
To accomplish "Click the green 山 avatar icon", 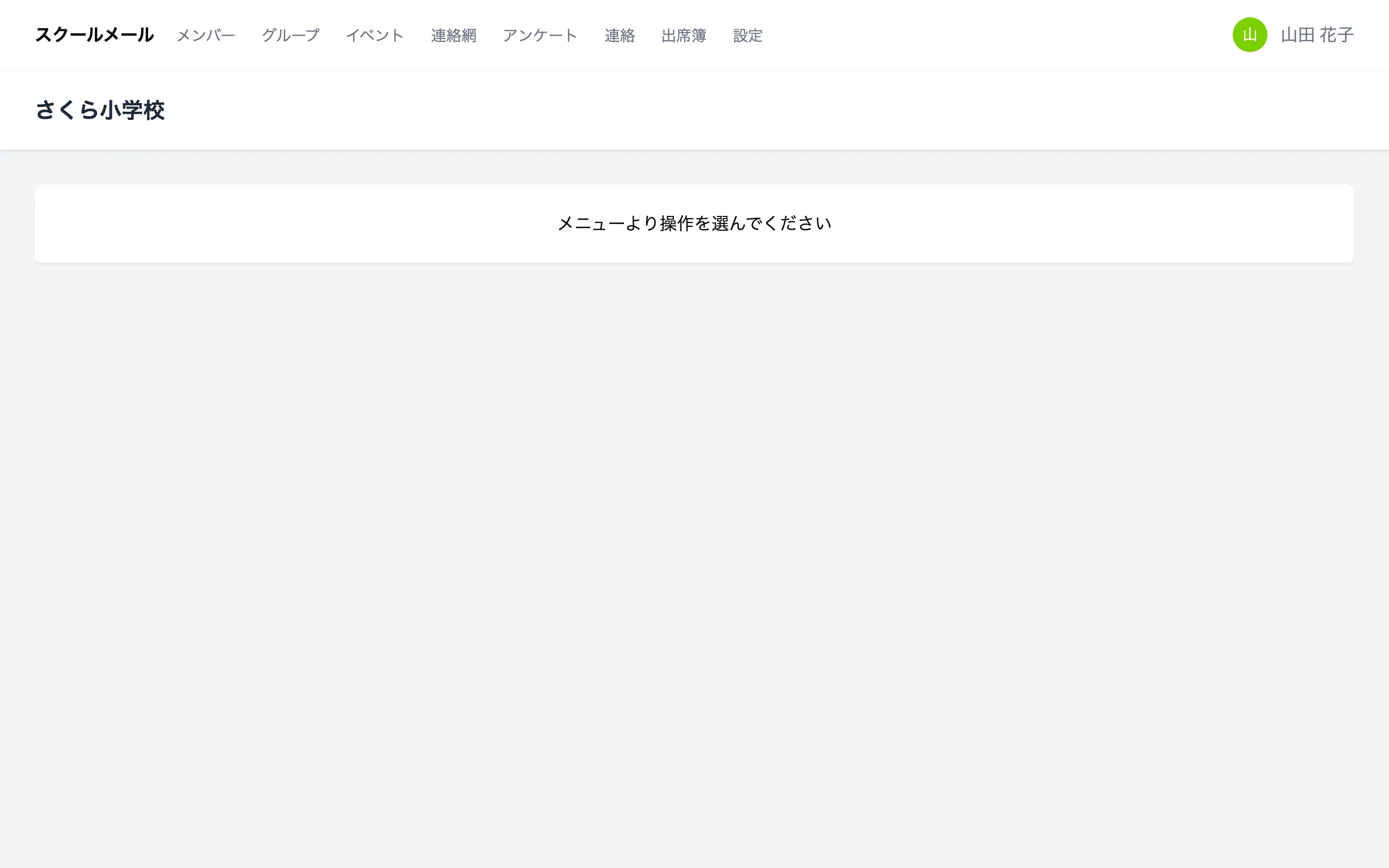I will coord(1250,35).
